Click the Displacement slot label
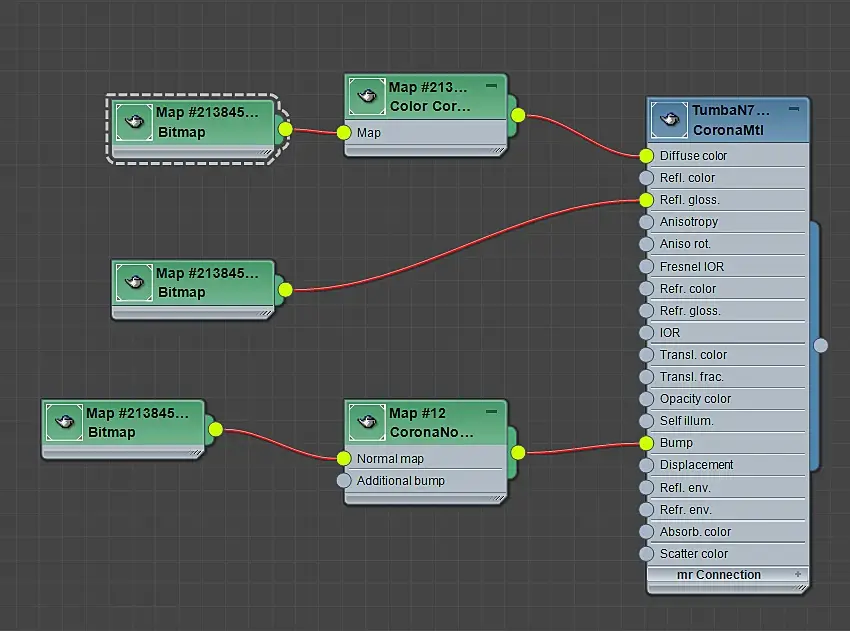 pyautogui.click(x=696, y=465)
